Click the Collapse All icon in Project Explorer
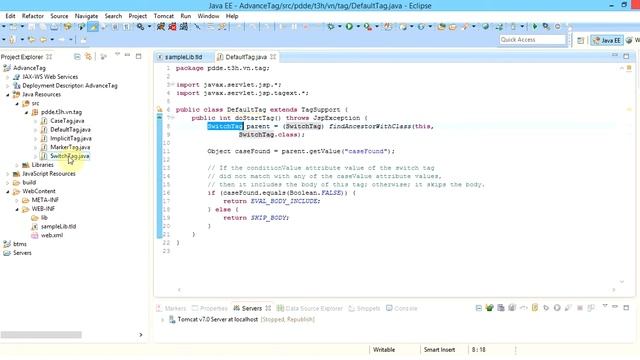The height and width of the screenshot is (360, 640). coord(77,56)
